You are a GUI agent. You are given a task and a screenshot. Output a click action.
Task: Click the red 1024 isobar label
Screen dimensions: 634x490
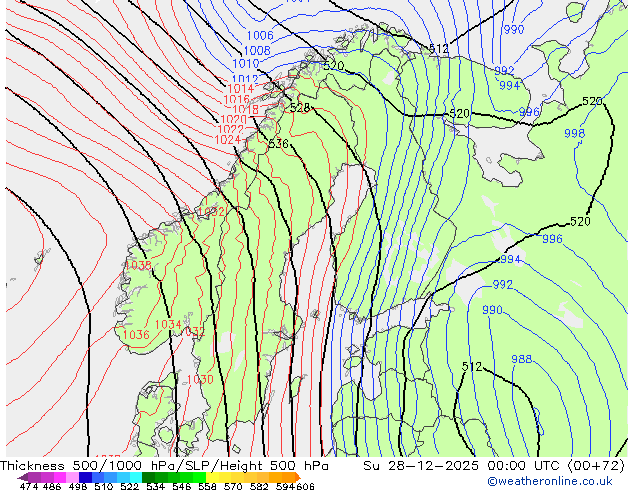tap(228, 139)
